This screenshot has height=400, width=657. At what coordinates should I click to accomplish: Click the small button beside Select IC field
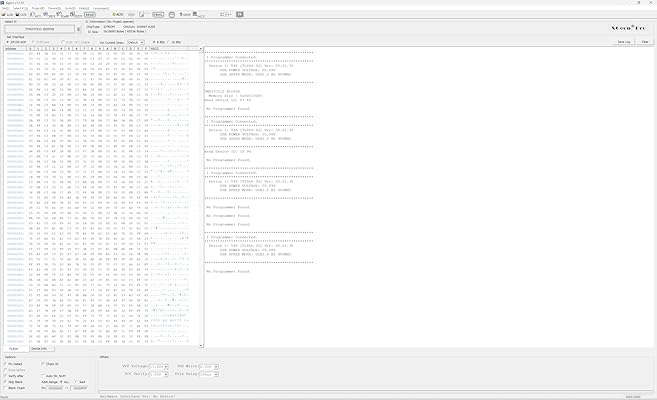pos(78,29)
